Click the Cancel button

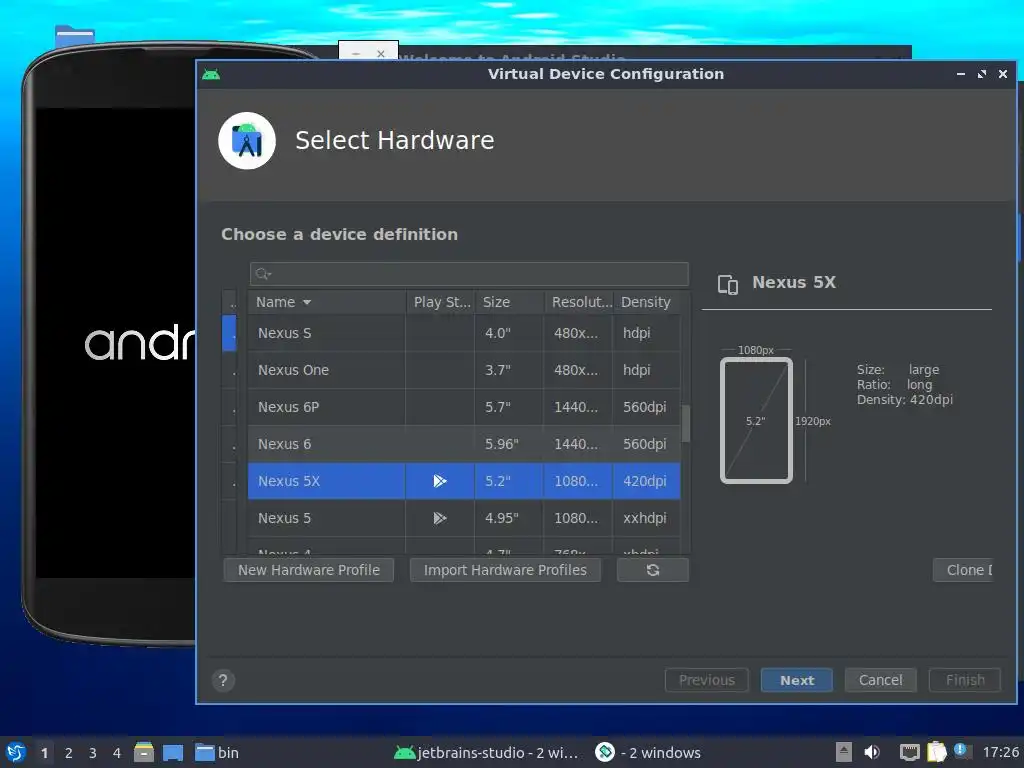[x=880, y=680]
